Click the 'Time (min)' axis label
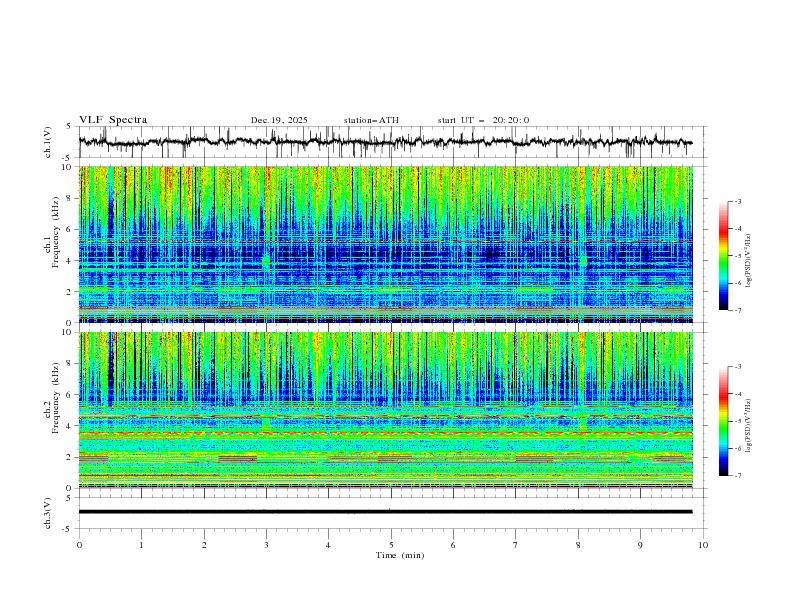The width and height of the screenshot is (792, 612). [400, 555]
